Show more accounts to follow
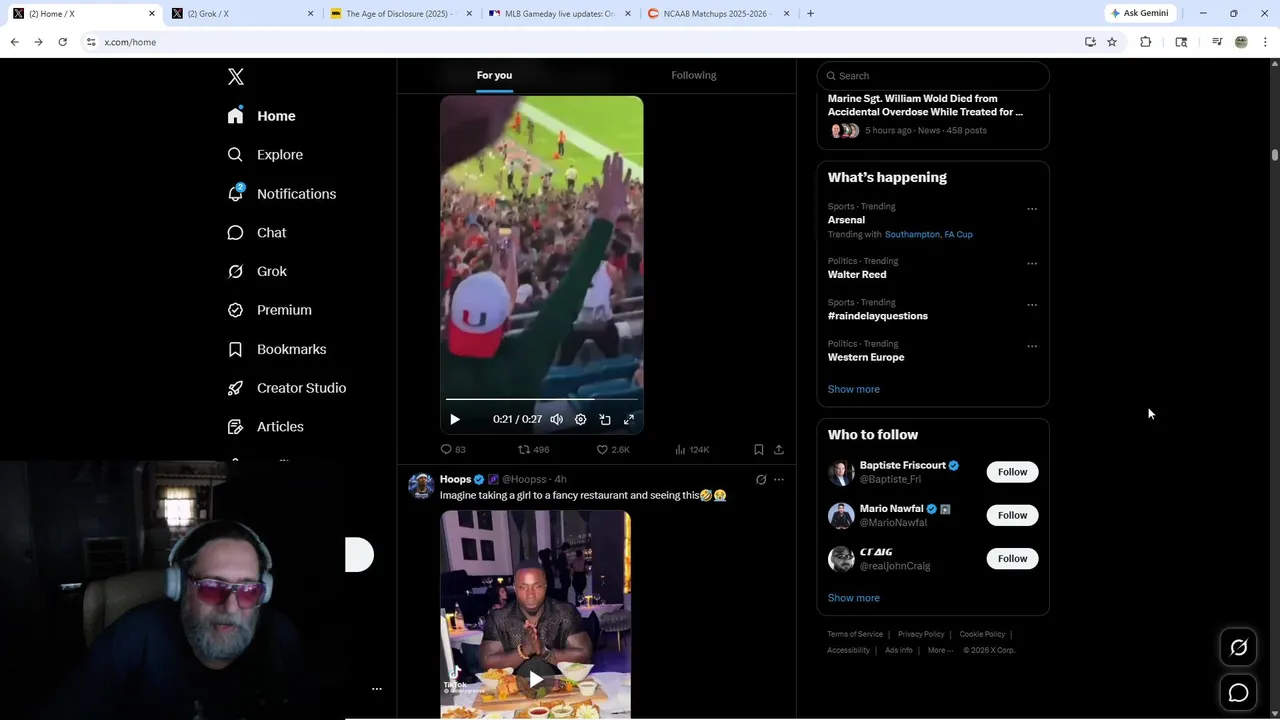Screen dimensions: 1280x720 click(854, 598)
